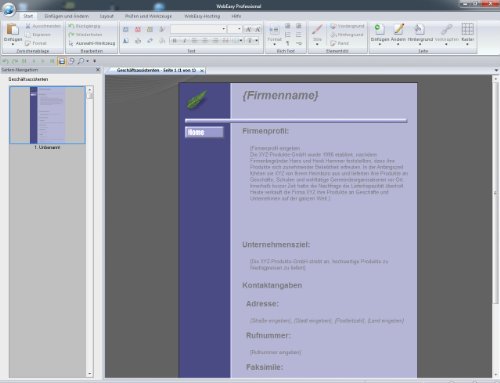Click the Hintergrund page background icon

coord(420,33)
